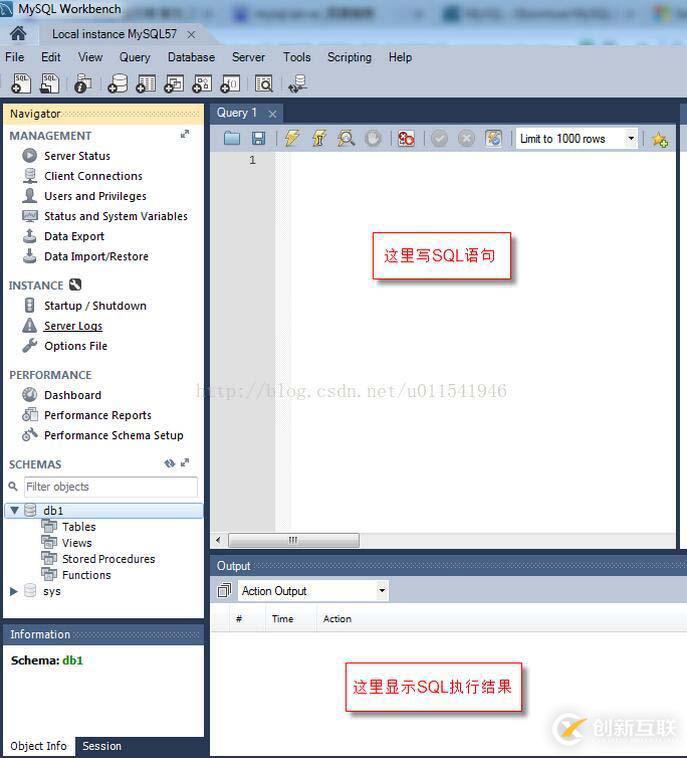Open Performance Schema Setup
Image resolution: width=687 pixels, height=758 pixels.
[114, 435]
